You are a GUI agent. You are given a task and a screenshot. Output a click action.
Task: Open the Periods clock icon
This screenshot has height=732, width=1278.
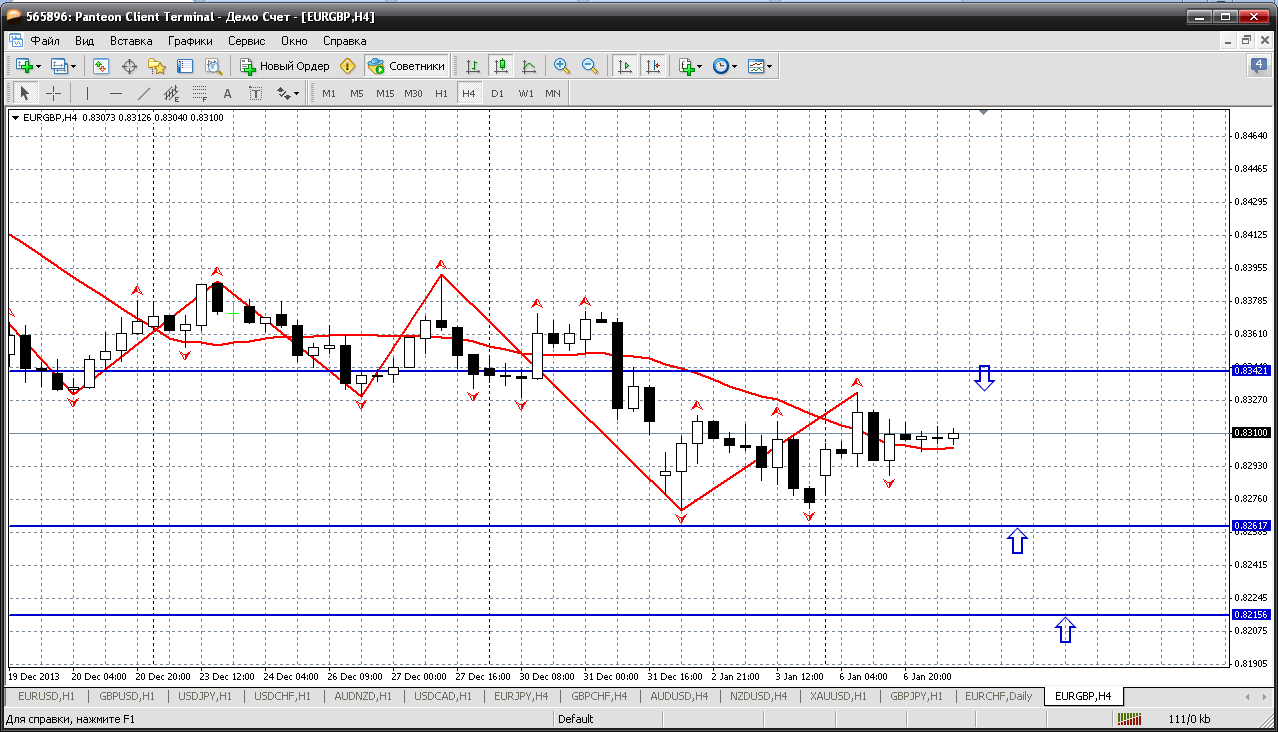coord(721,66)
